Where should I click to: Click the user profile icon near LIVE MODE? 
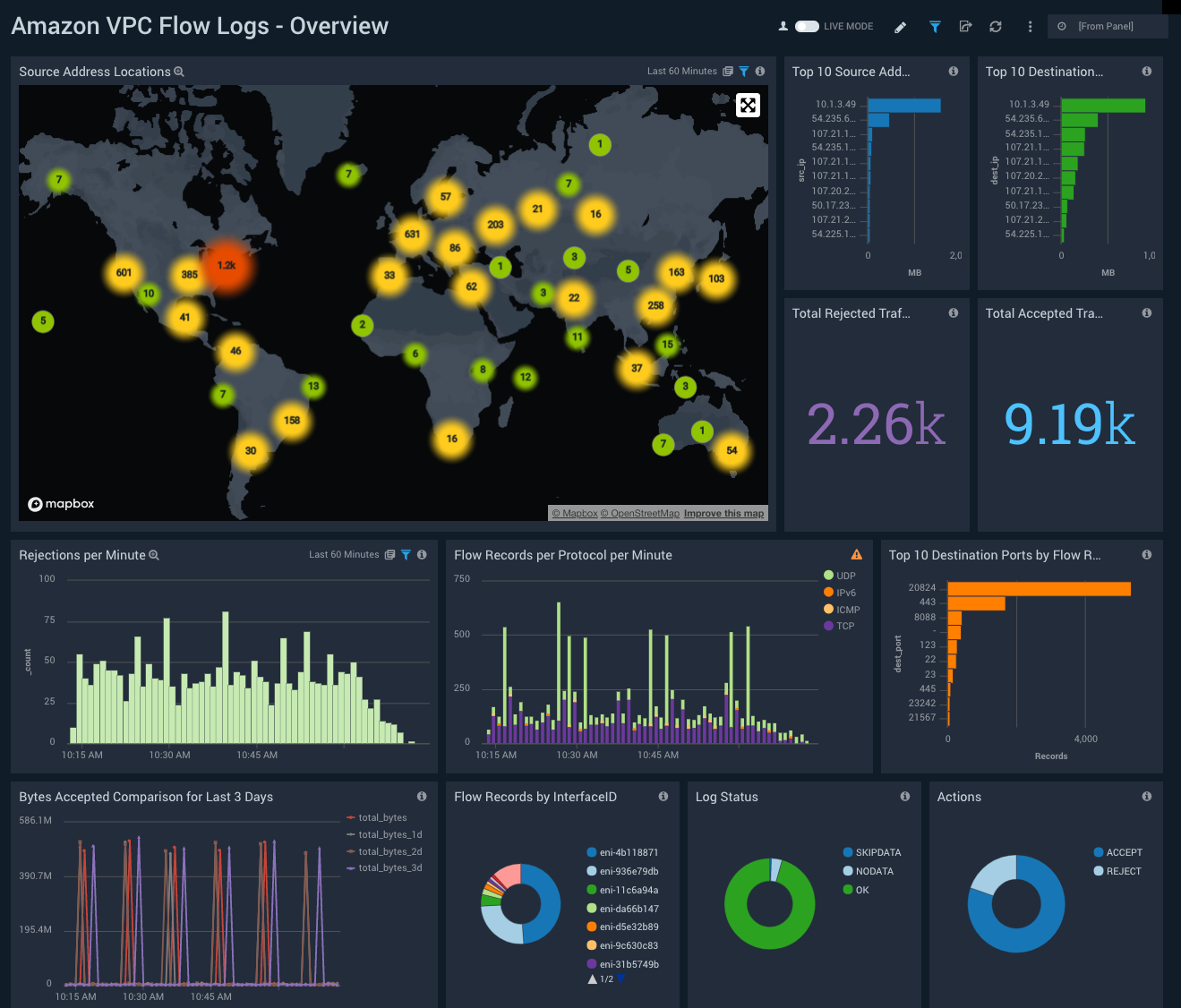pos(783,26)
